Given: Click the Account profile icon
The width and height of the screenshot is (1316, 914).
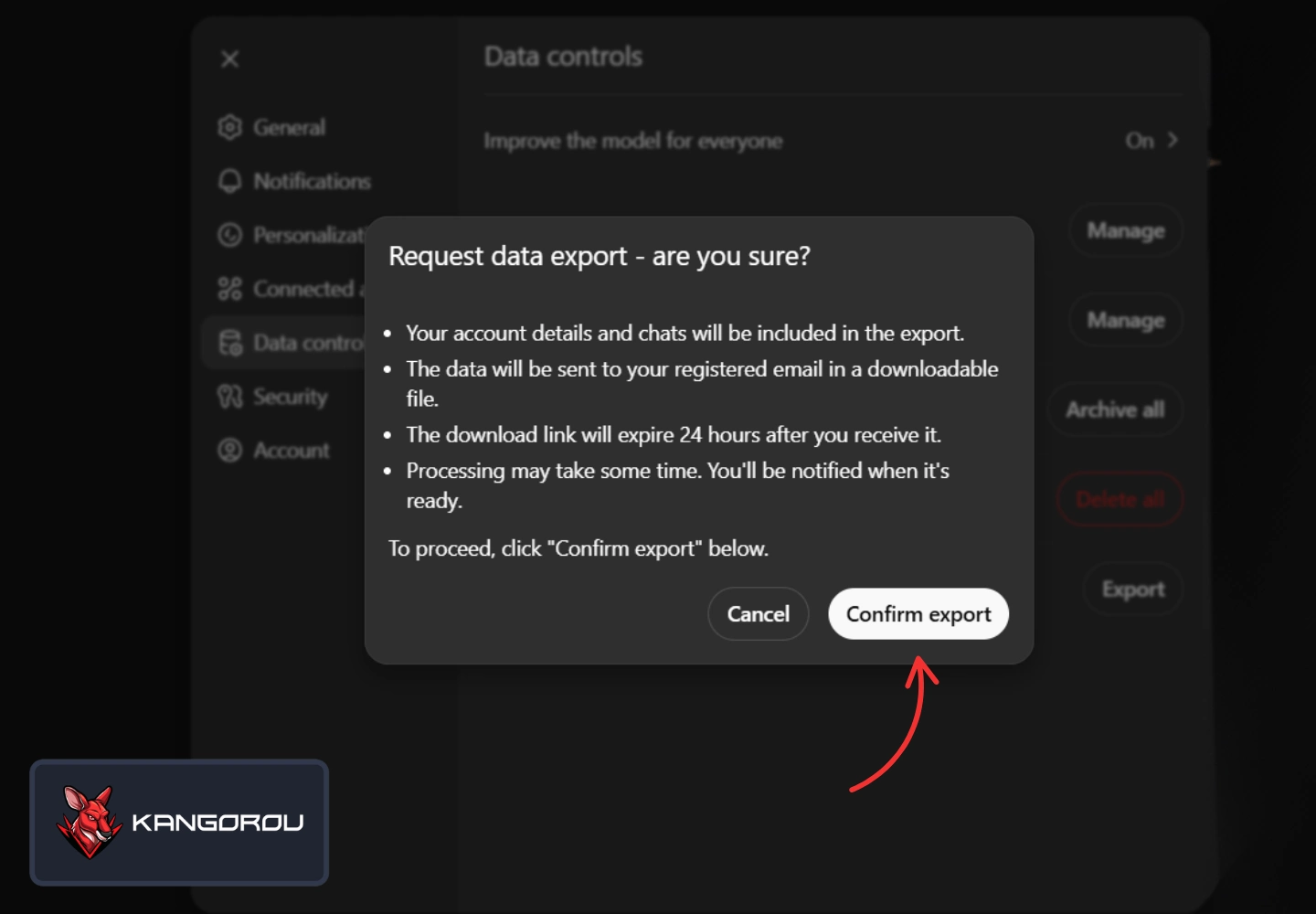Looking at the screenshot, I should point(229,450).
